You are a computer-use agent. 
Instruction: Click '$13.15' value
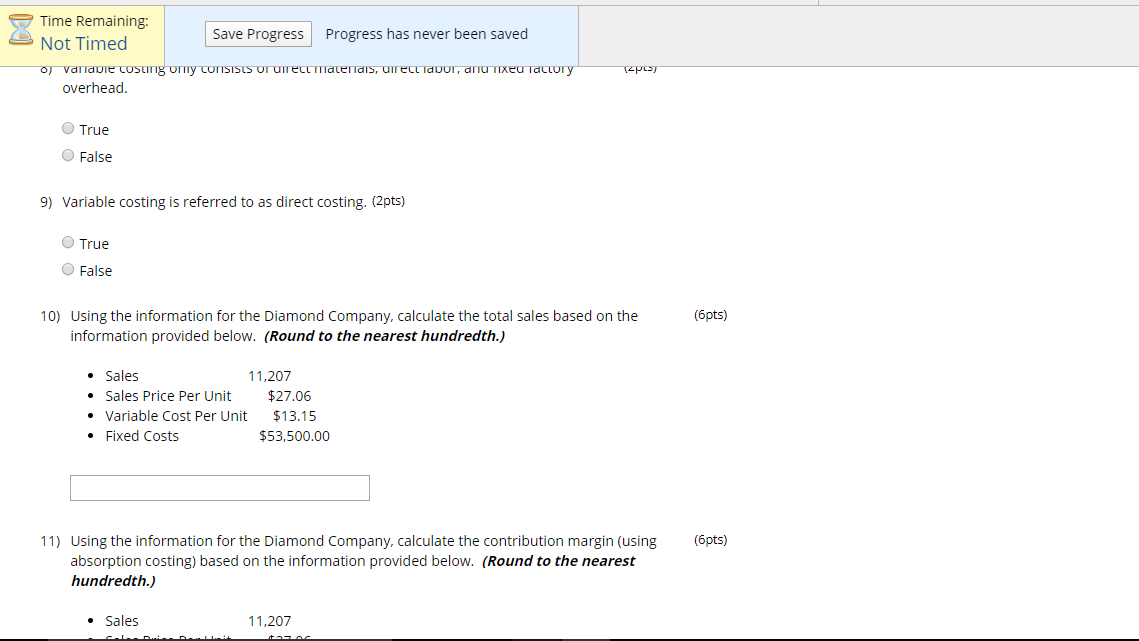(x=294, y=416)
